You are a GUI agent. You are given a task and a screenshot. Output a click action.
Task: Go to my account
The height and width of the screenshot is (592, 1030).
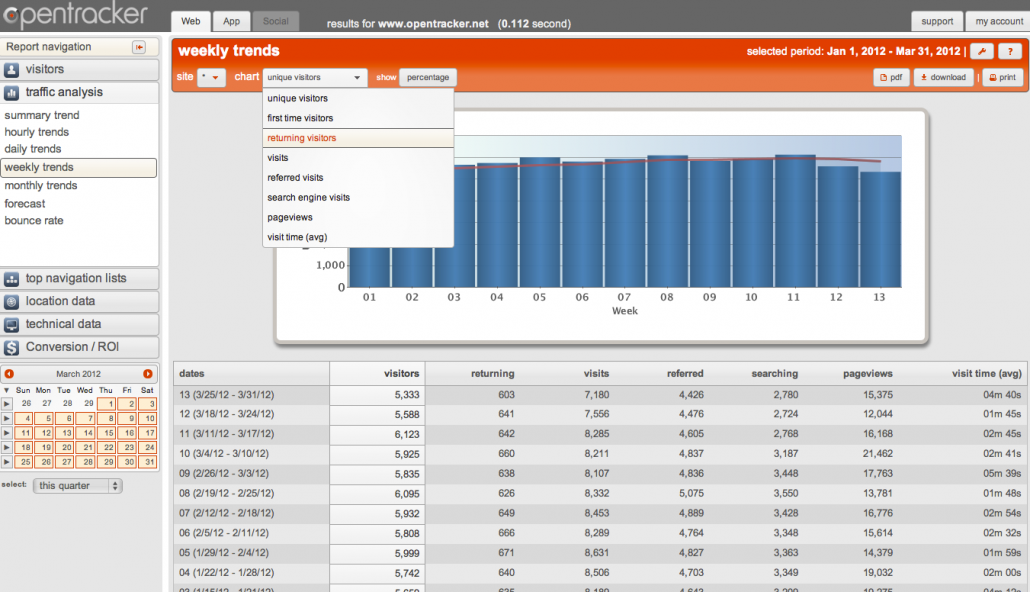(x=998, y=20)
